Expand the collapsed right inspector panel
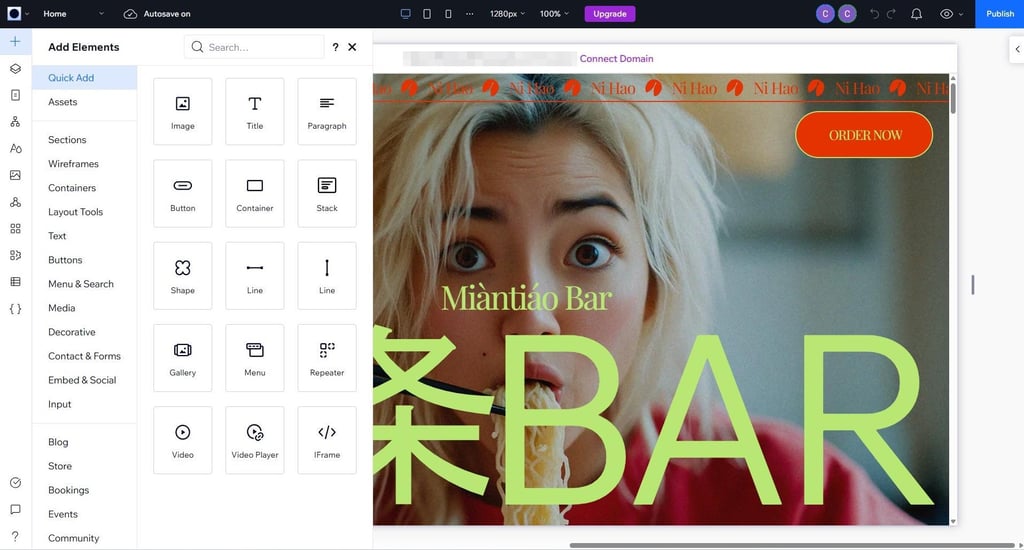Viewport: 1024px width, 550px height. coord(1017,49)
